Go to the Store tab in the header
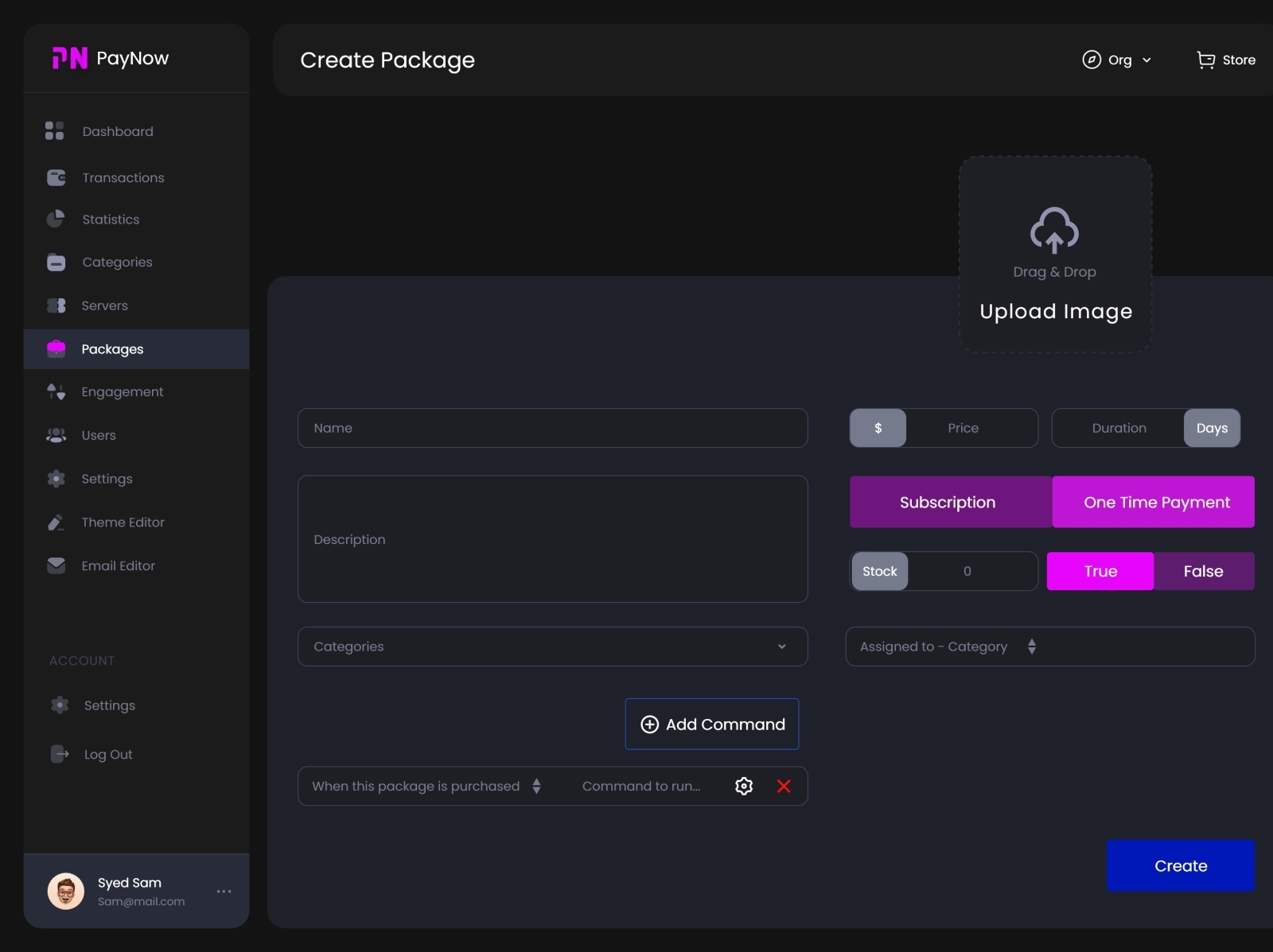The height and width of the screenshot is (952, 1273). point(1225,60)
